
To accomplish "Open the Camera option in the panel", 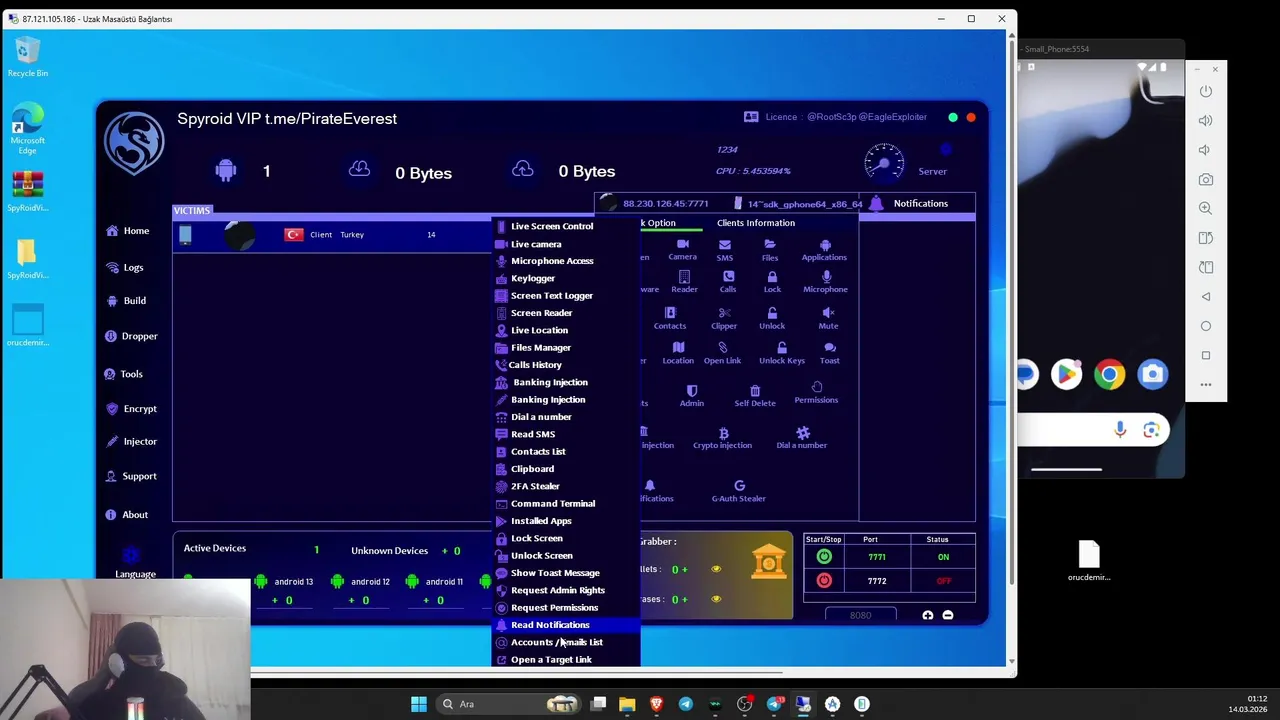I will [682, 249].
